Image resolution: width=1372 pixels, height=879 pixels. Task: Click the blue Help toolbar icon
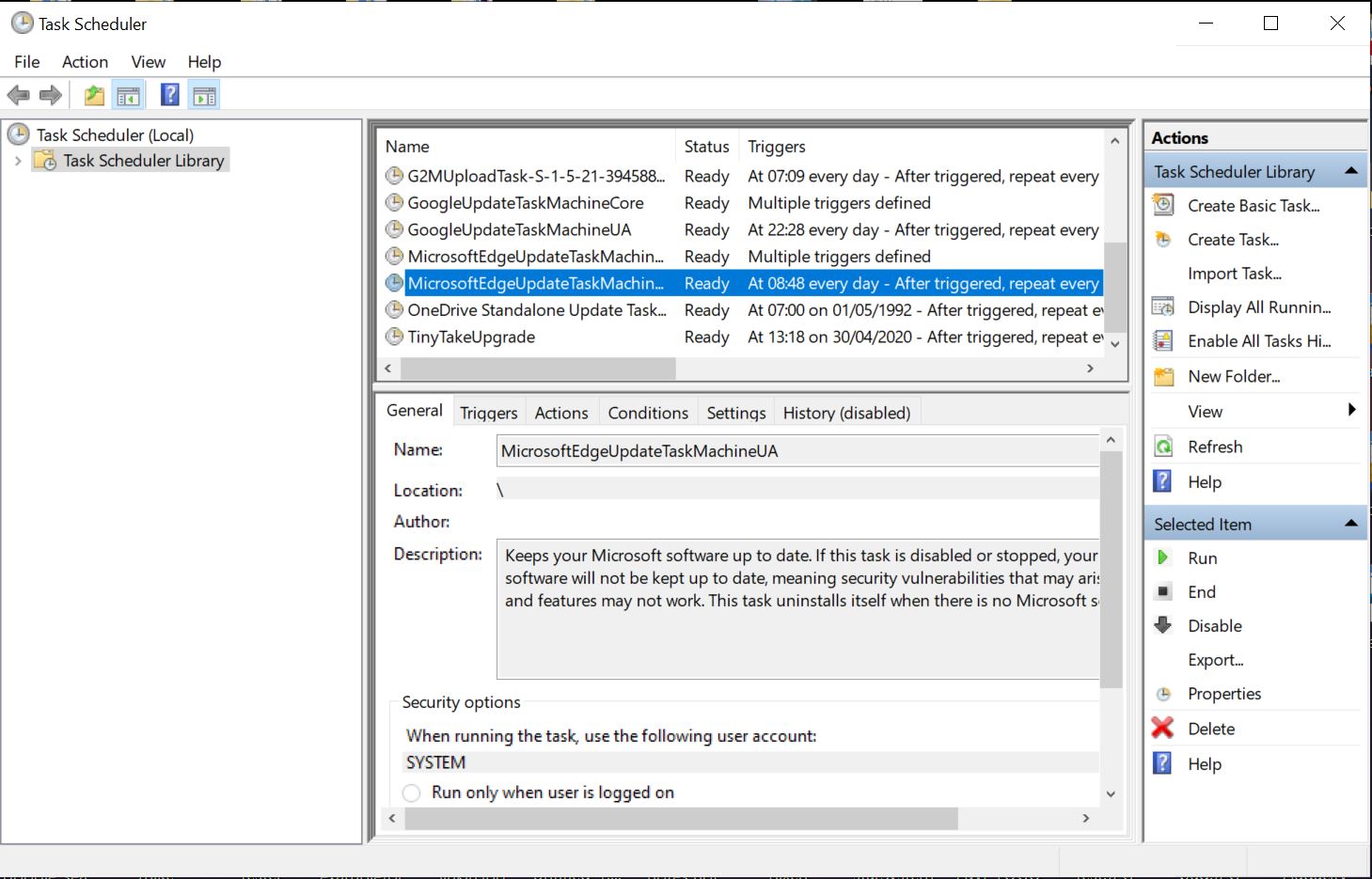pos(170,95)
